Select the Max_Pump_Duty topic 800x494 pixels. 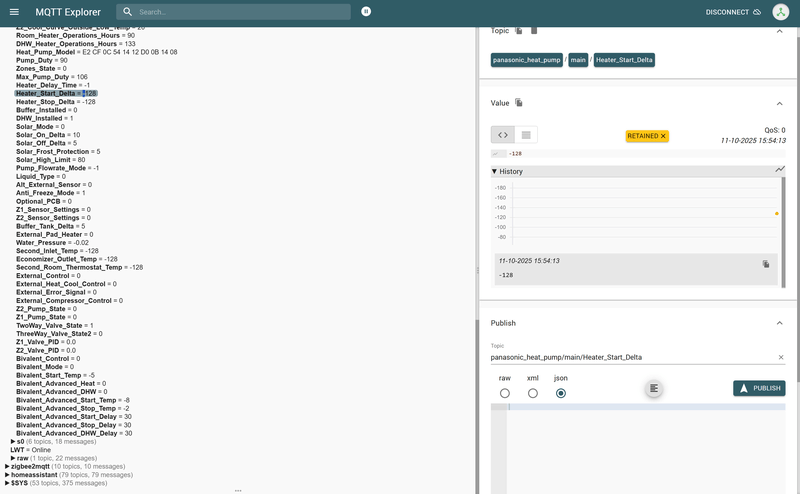coord(52,77)
